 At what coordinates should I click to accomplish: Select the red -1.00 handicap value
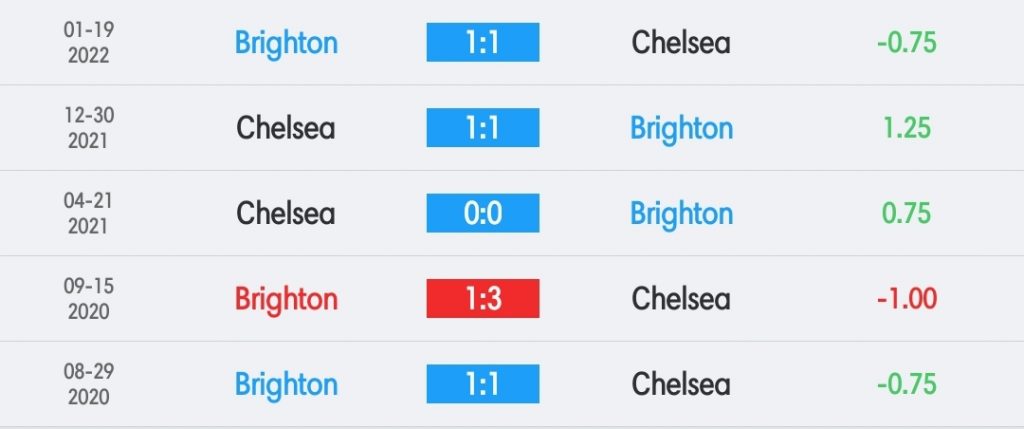[x=906, y=298]
